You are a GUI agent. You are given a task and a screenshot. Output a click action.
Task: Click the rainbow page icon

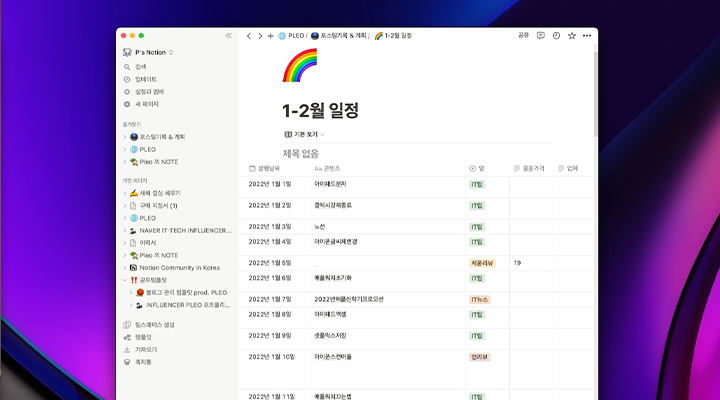click(300, 65)
